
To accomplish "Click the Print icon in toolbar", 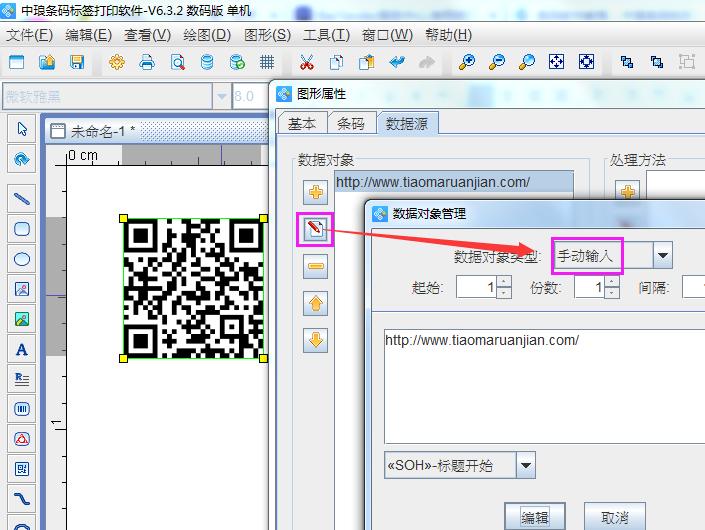I will 147,62.
